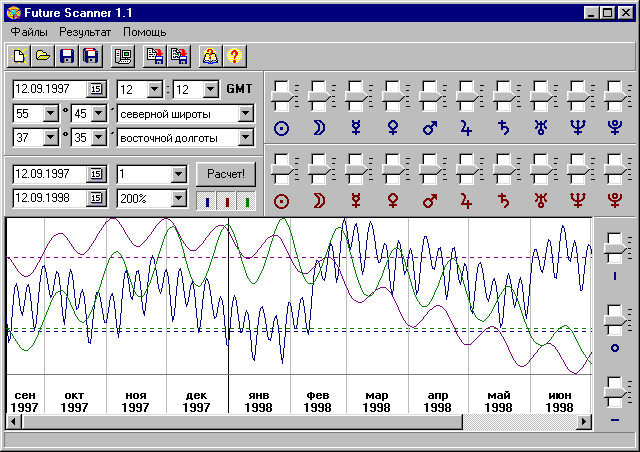This screenshot has width=640, height=452.
Task: Open calendar picker beside 12.09.1998 date
Action: (x=96, y=198)
